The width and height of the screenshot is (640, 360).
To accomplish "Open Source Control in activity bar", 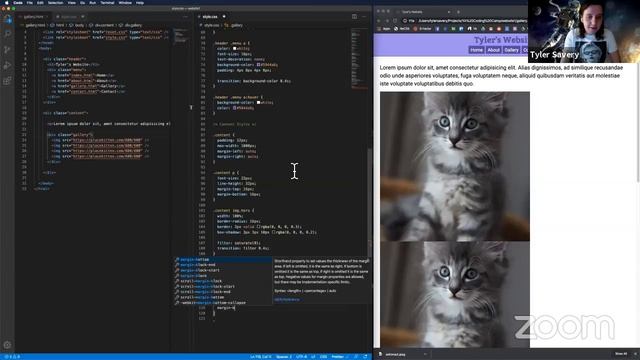I will 7,50.
